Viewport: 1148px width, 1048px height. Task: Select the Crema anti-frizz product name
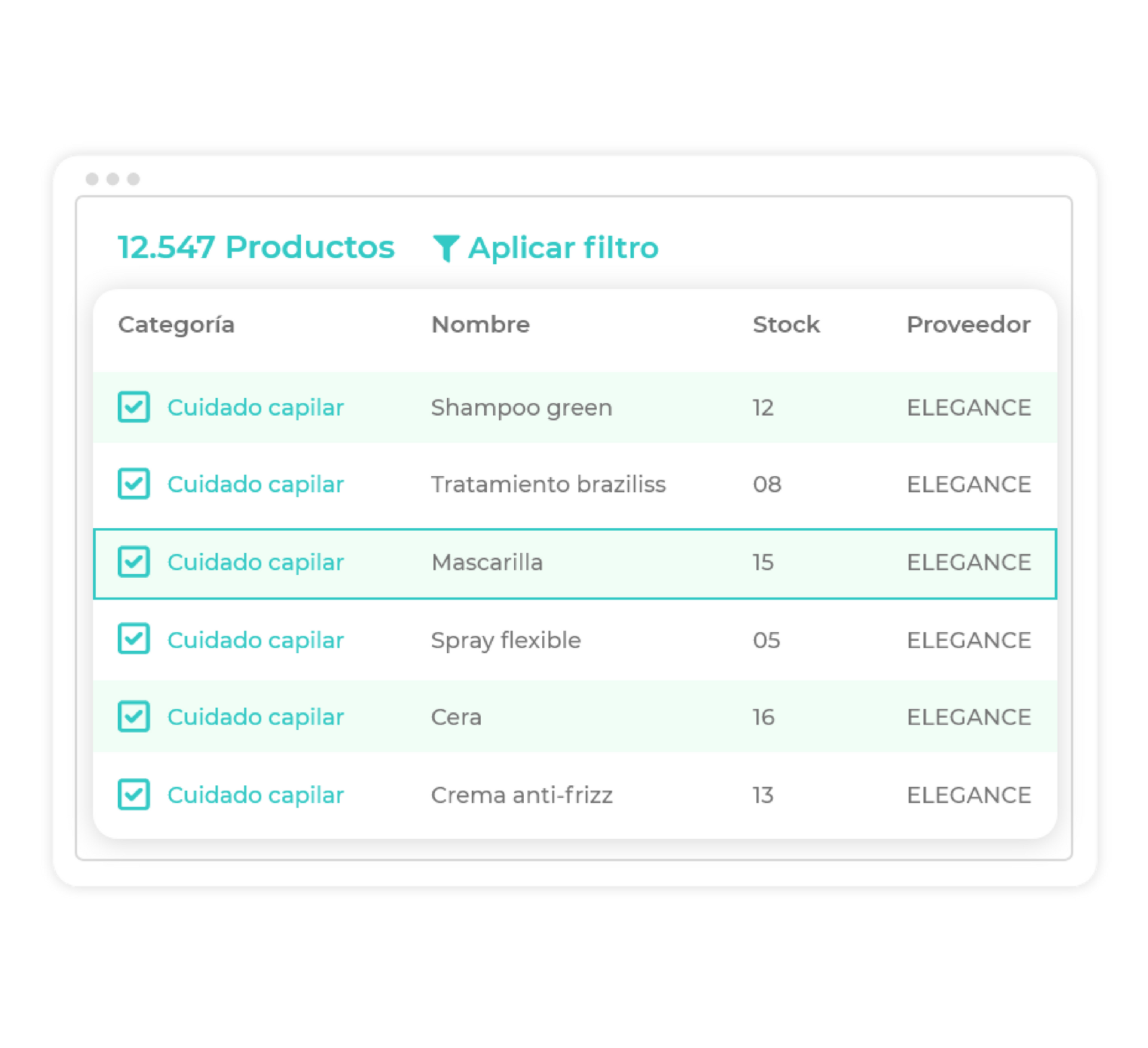point(522,795)
